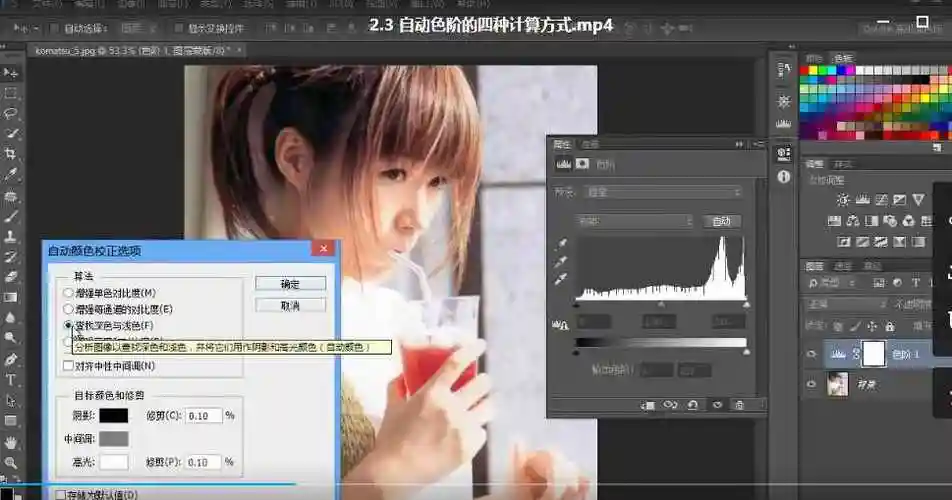Click view previous state icon in Properties
The width and height of the screenshot is (952, 500).
670,405
